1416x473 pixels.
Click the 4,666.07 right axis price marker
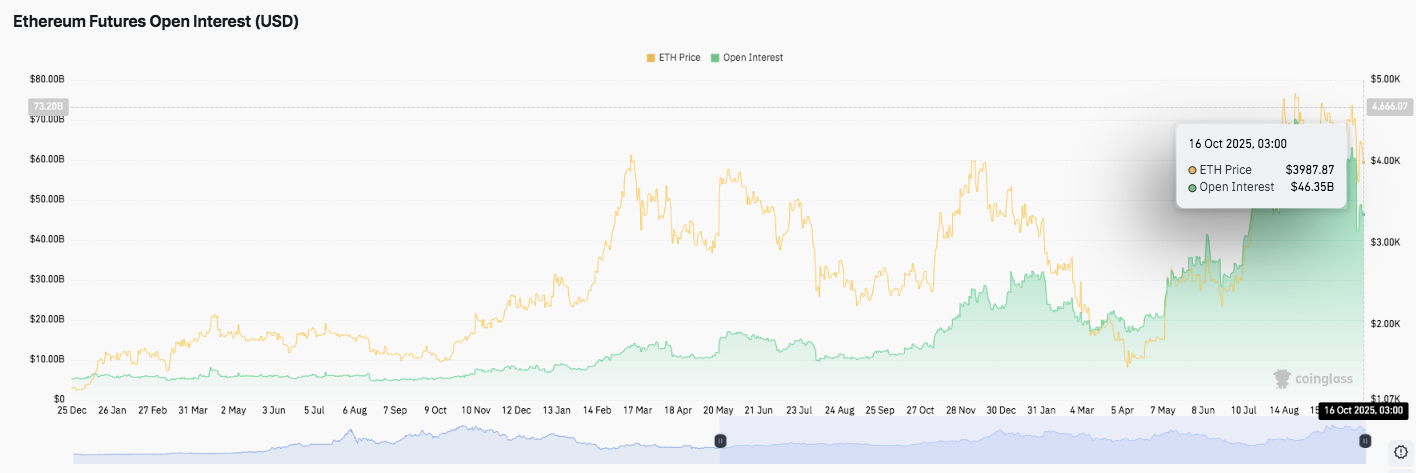[1388, 106]
